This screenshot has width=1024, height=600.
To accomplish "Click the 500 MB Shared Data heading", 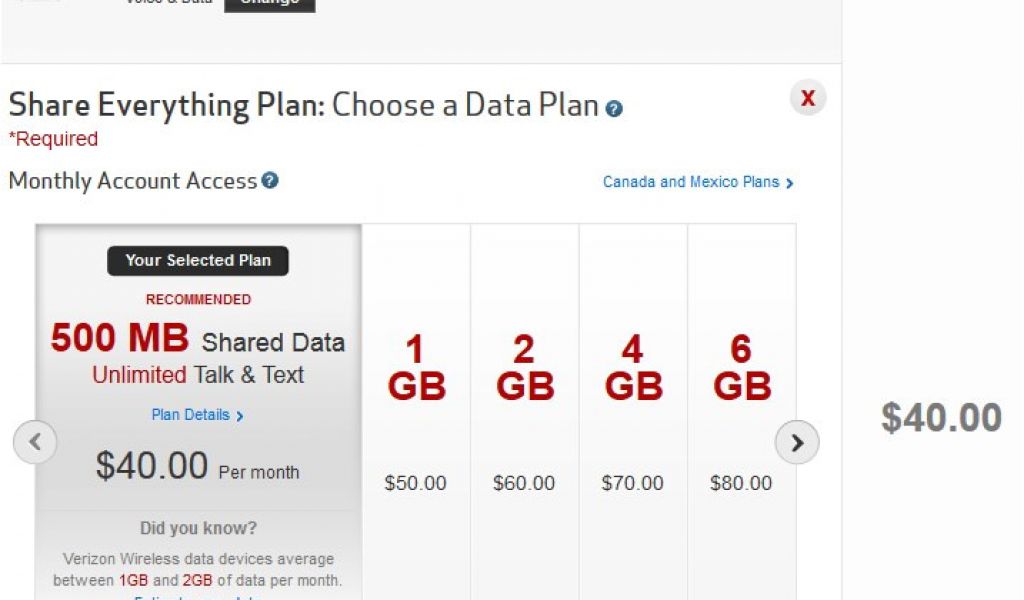I will point(197,341).
